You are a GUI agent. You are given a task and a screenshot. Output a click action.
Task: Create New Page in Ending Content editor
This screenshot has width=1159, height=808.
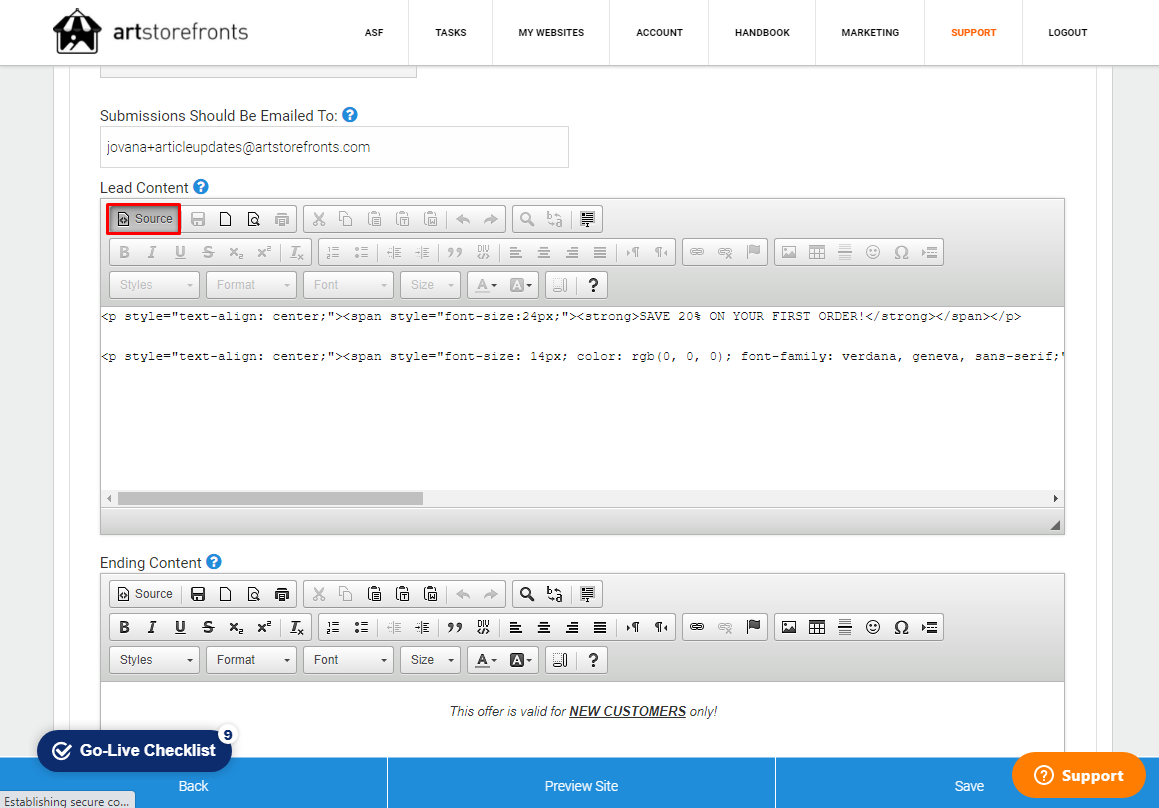pyautogui.click(x=225, y=594)
